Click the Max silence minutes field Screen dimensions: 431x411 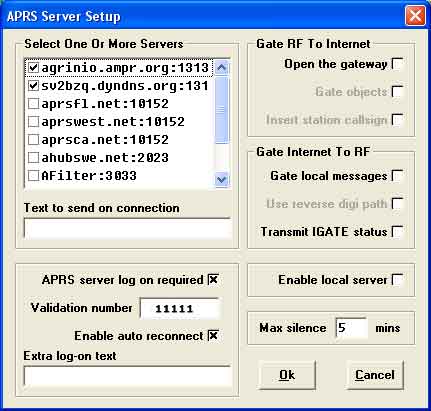[352, 328]
